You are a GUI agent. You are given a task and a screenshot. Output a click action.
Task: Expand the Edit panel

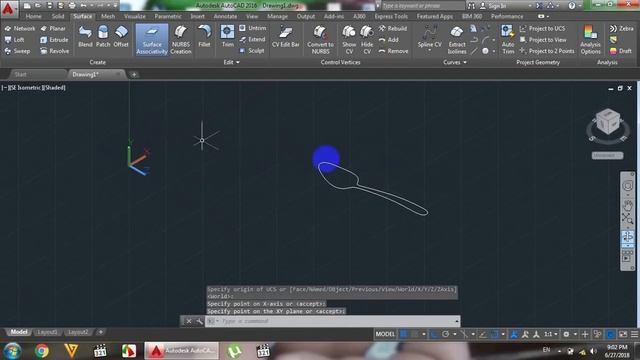(231, 62)
